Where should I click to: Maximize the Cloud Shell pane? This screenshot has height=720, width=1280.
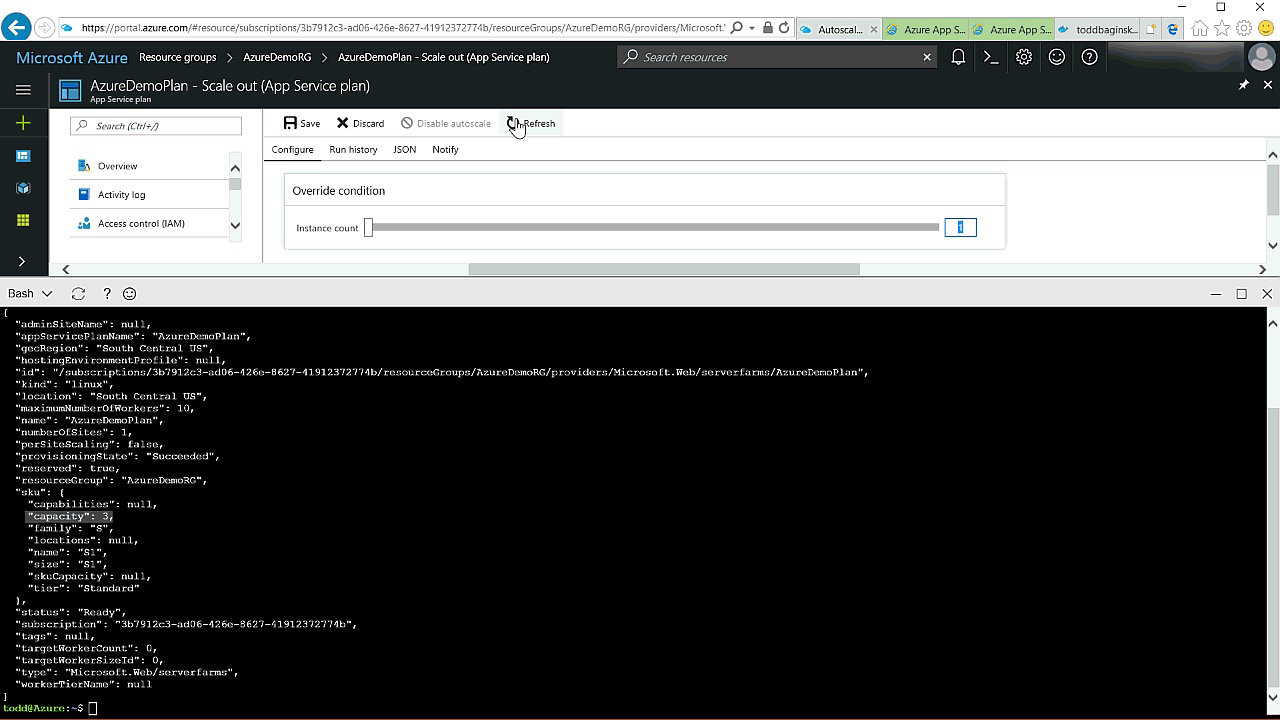1242,294
